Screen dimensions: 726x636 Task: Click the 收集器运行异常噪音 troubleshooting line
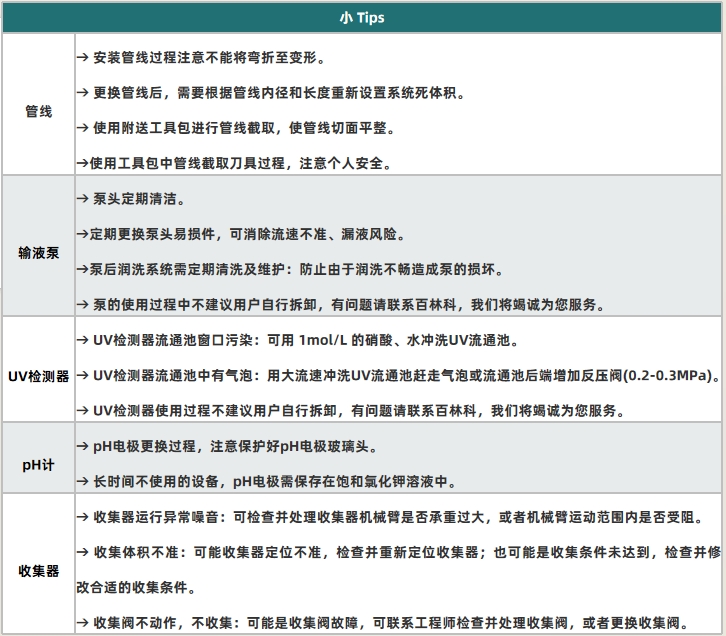[x=400, y=517]
